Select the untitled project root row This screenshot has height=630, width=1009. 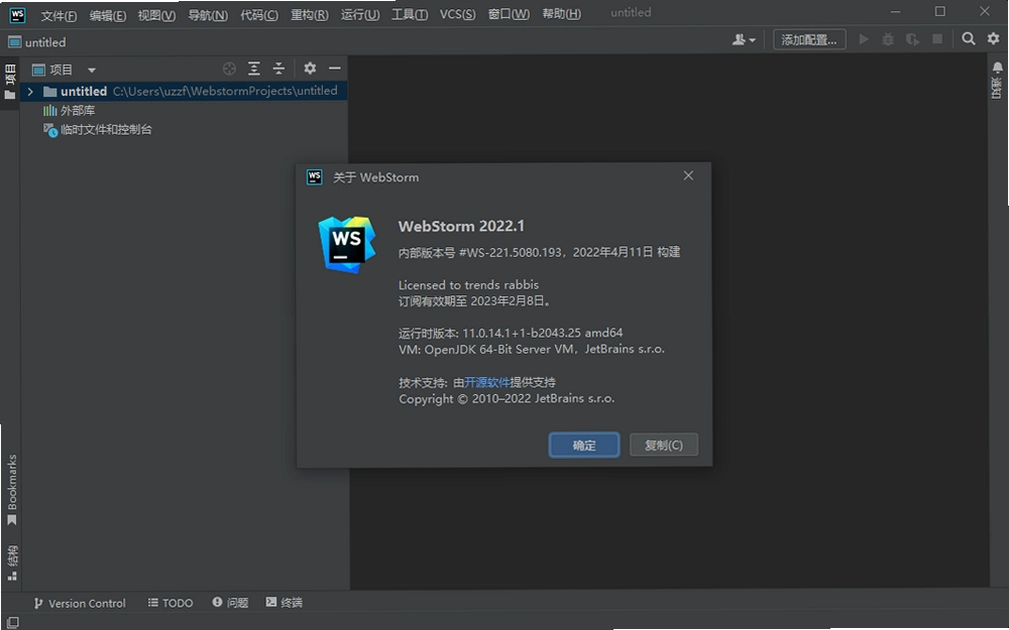184,91
